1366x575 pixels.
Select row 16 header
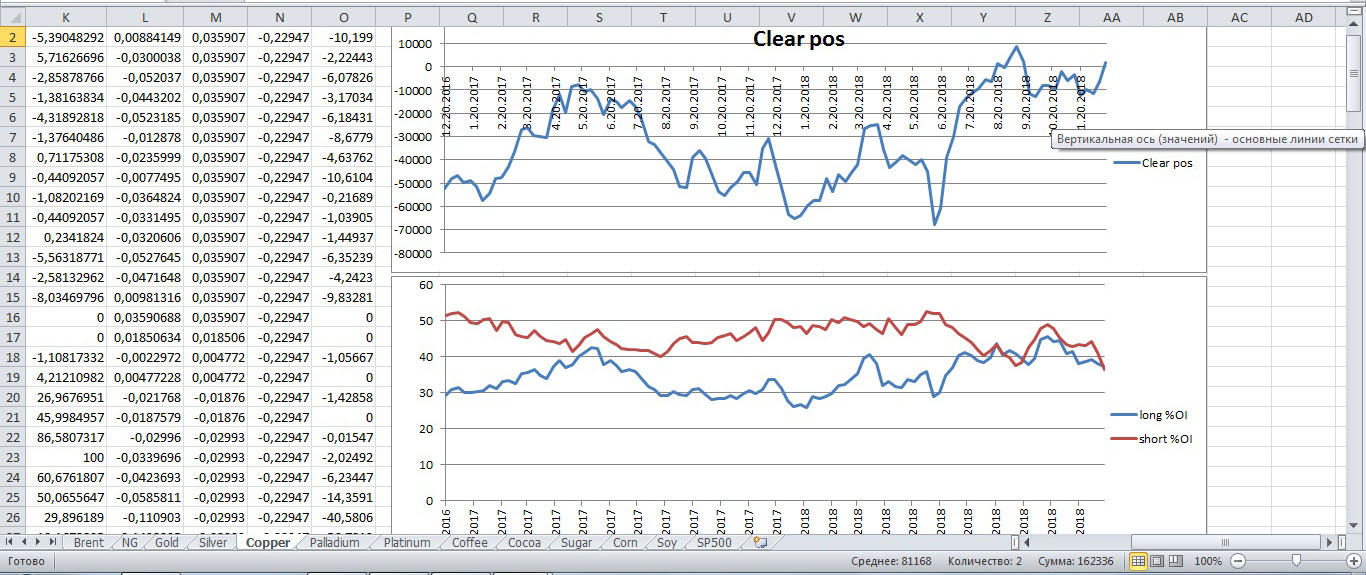pos(11,317)
